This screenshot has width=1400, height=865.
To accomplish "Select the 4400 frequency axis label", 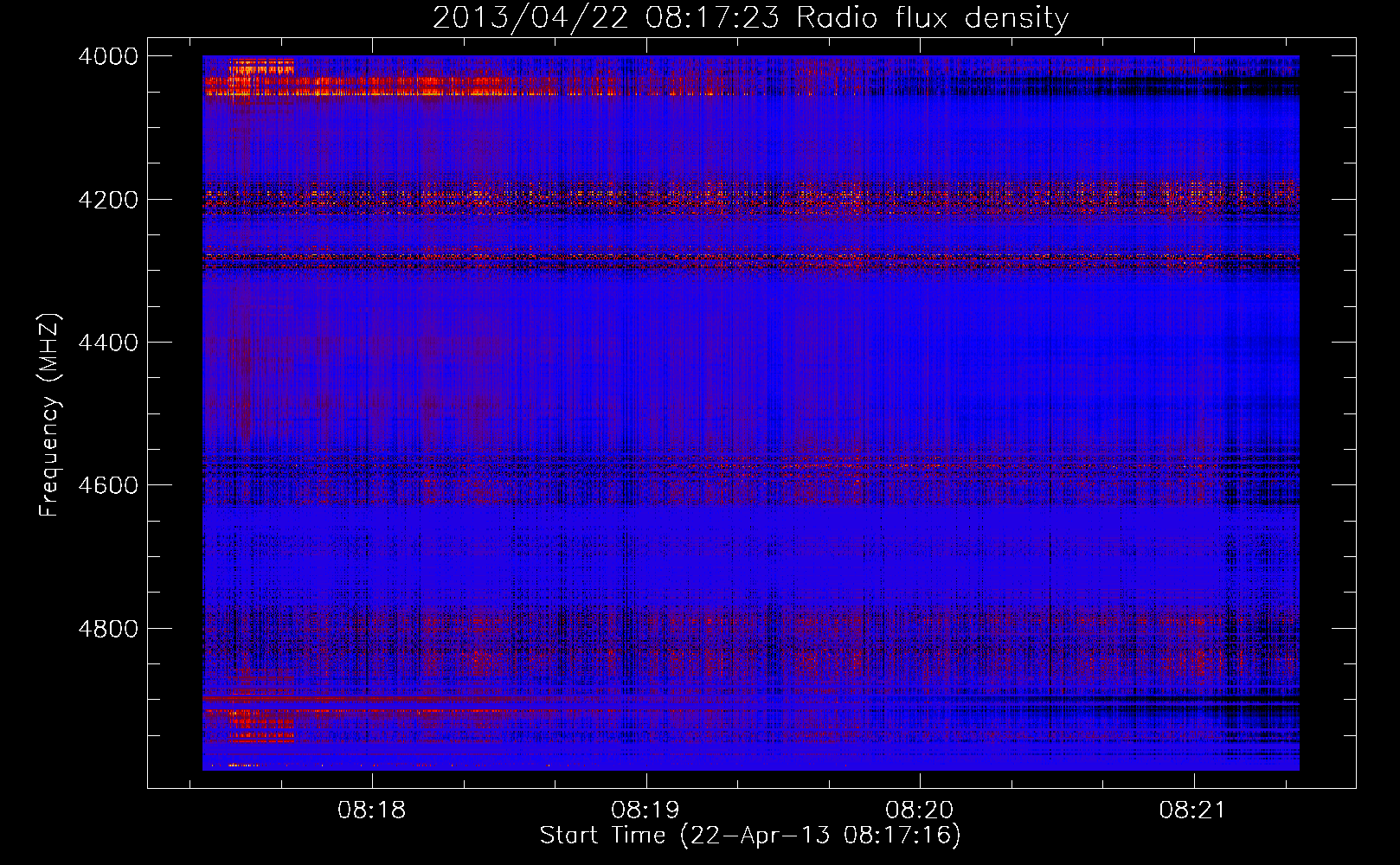I will 108,343.
